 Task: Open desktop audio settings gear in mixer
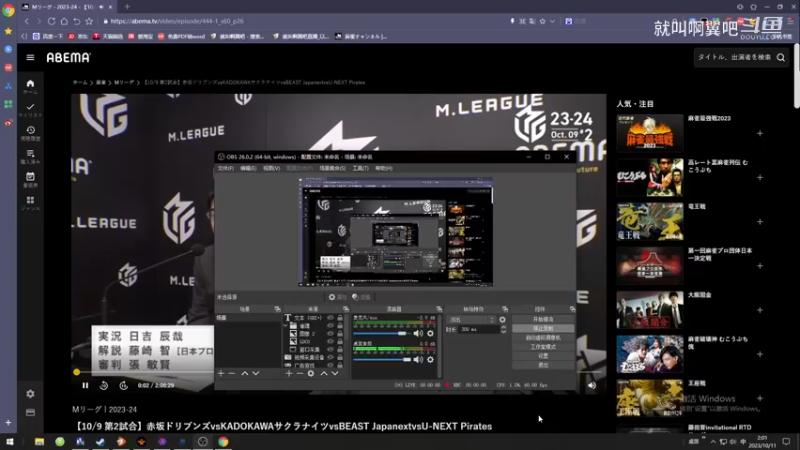tap(431, 360)
